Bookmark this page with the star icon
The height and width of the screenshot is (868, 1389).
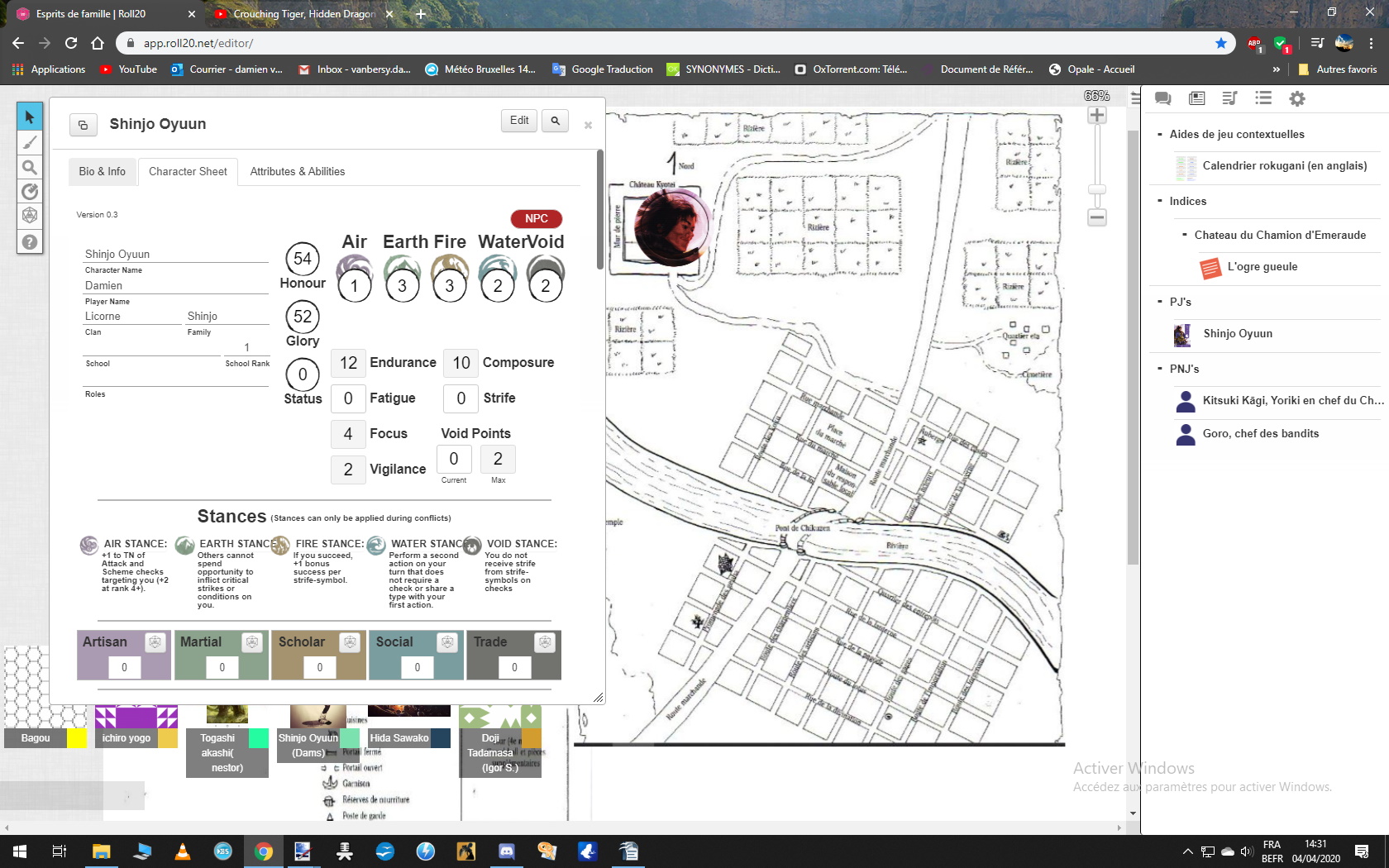1221,43
